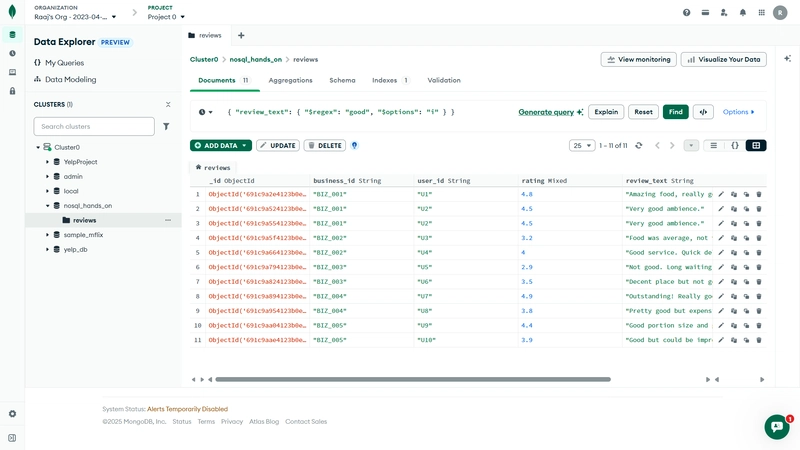800x450 pixels.
Task: Click the lightbulb hint icon beside DELETE
Action: point(354,145)
